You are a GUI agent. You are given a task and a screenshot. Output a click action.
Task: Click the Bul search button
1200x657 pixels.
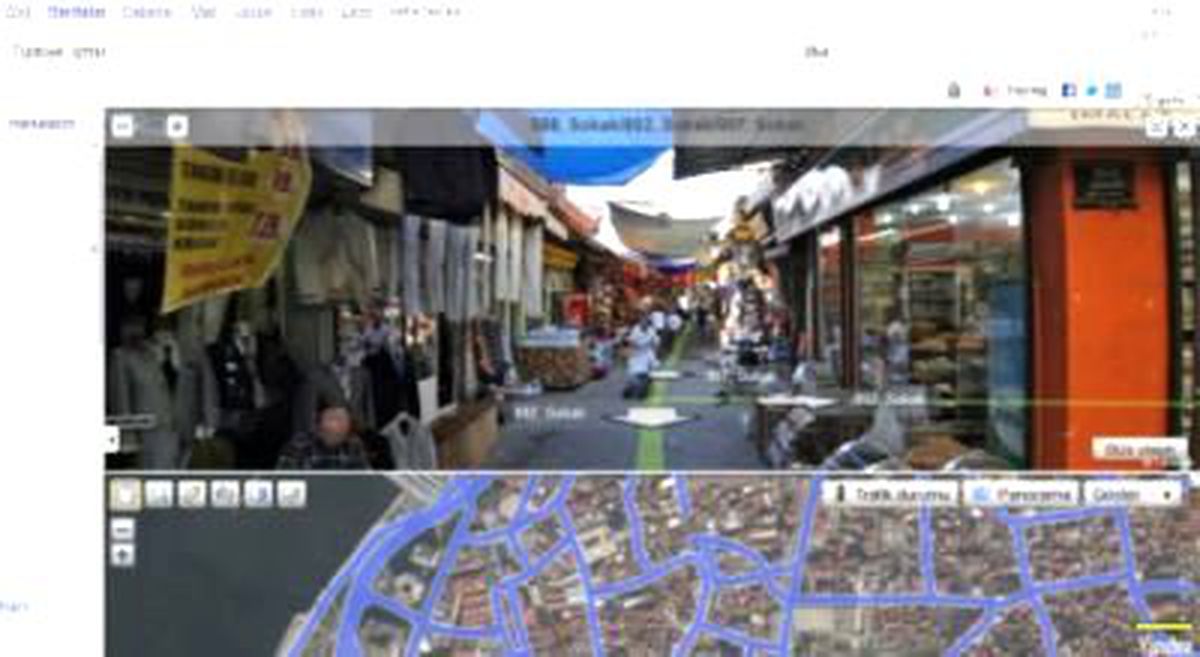point(816,51)
